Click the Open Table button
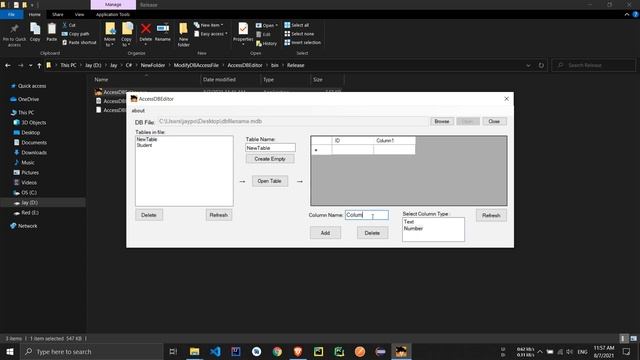 [269, 181]
